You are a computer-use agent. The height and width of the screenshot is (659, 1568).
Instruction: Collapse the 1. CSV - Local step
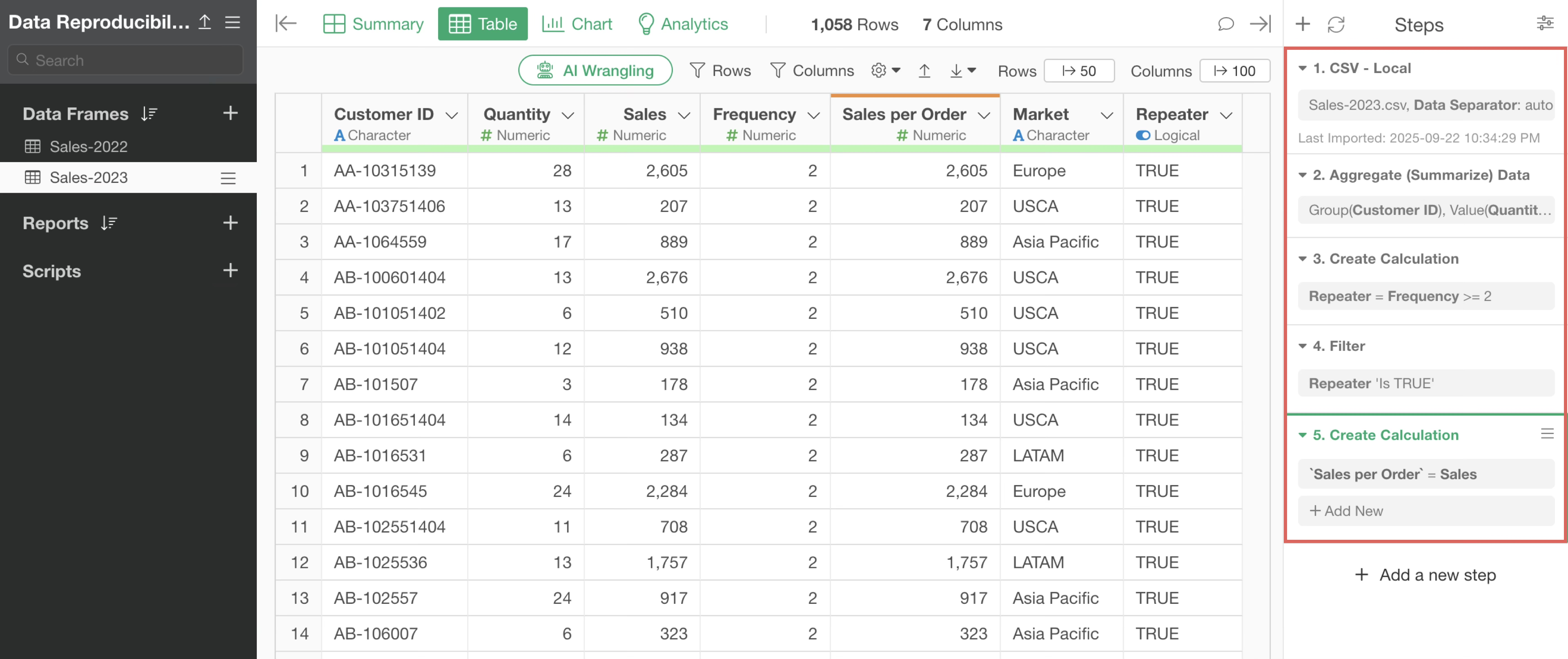click(x=1303, y=68)
